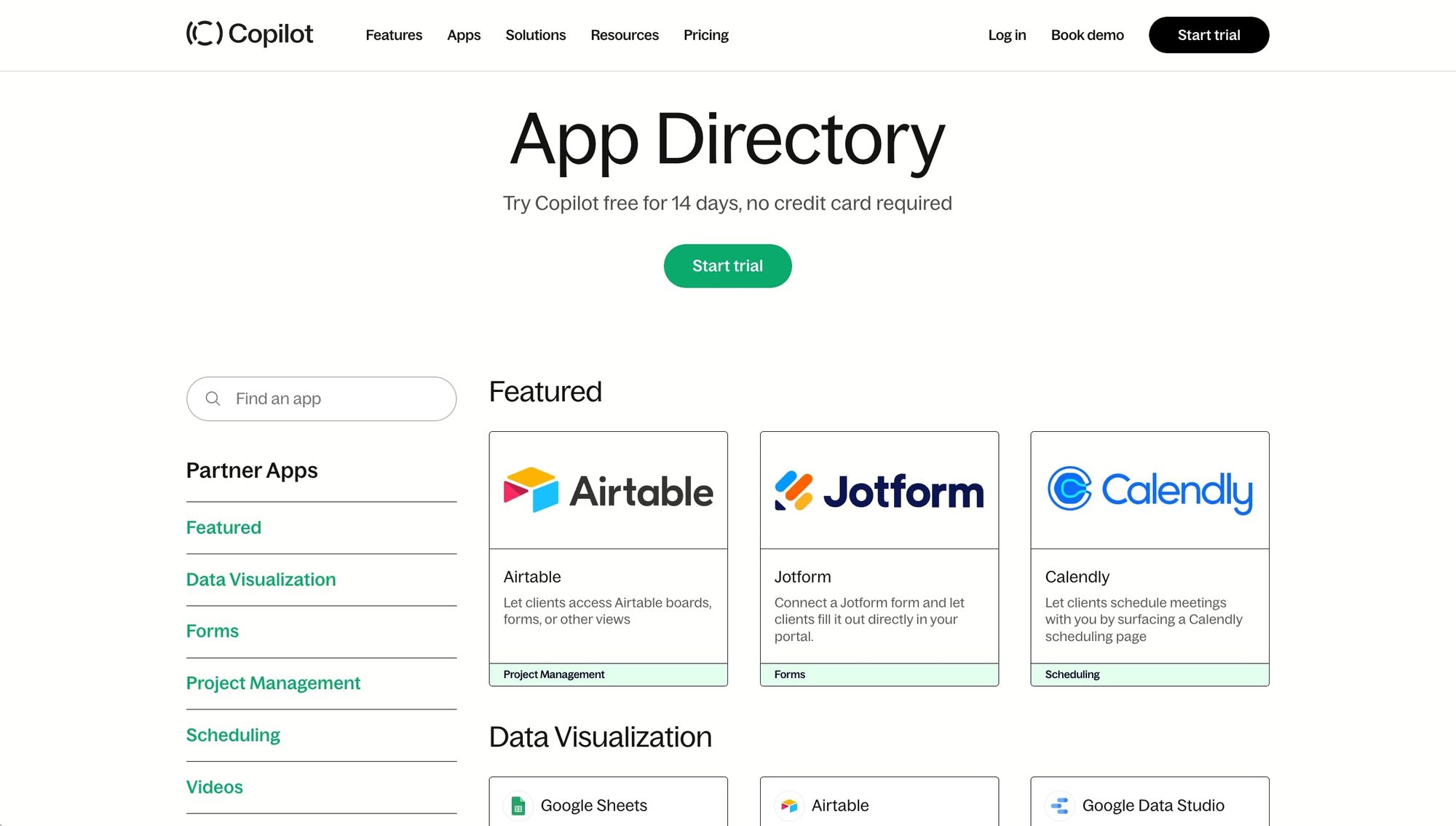Click the small Airtable icon under Data Visualization
The width and height of the screenshot is (1456, 826).
point(789,806)
